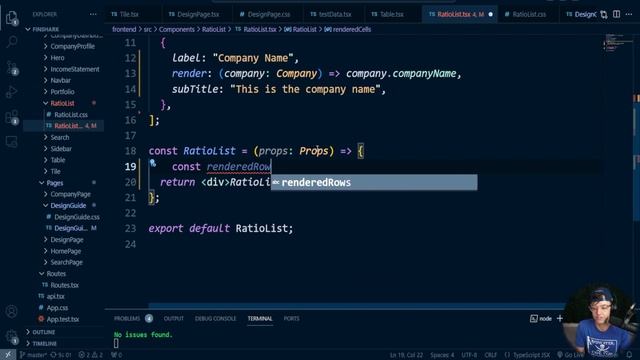
Task: Click the Go Live status item
Action: click(x=571, y=355)
